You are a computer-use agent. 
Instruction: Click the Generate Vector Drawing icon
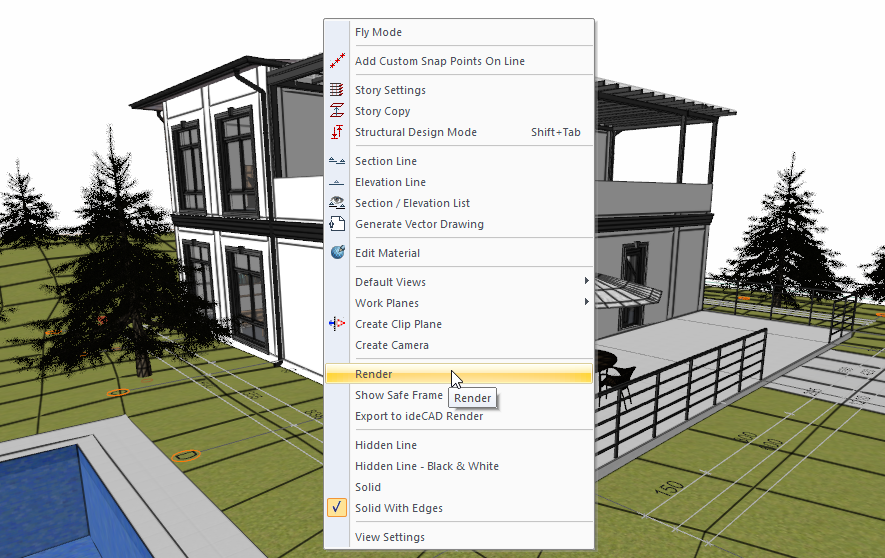(x=337, y=224)
